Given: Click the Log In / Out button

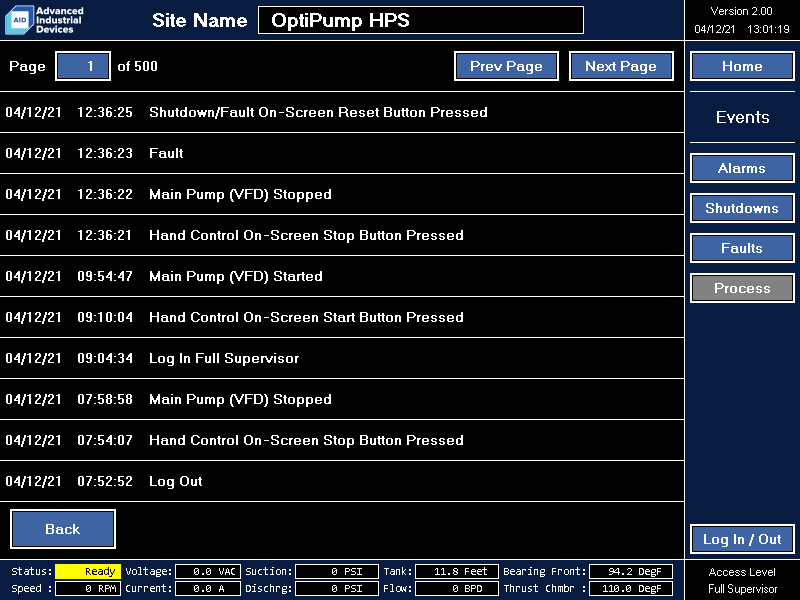Looking at the screenshot, I should pyautogui.click(x=742, y=539).
